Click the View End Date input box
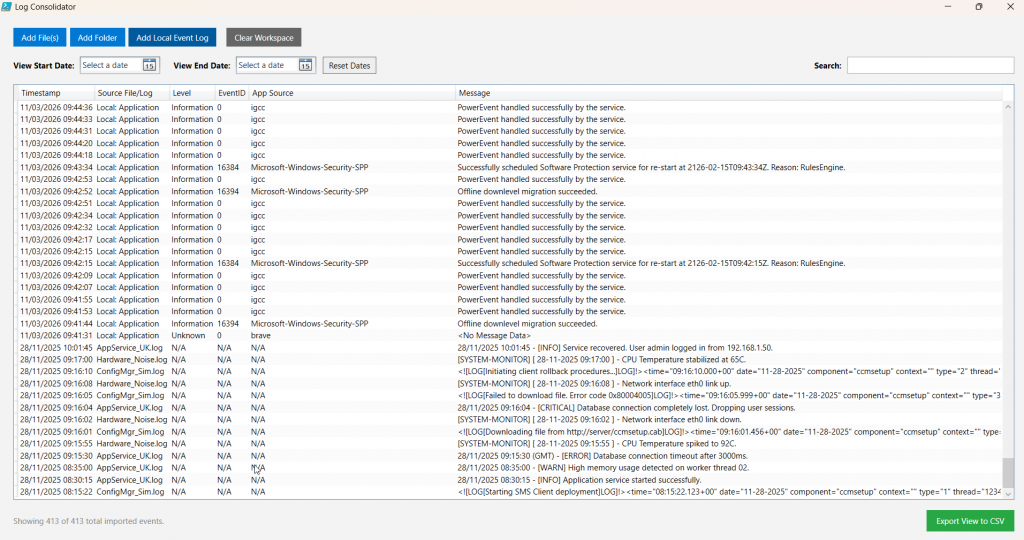The image size is (1024, 540). [x=265, y=66]
